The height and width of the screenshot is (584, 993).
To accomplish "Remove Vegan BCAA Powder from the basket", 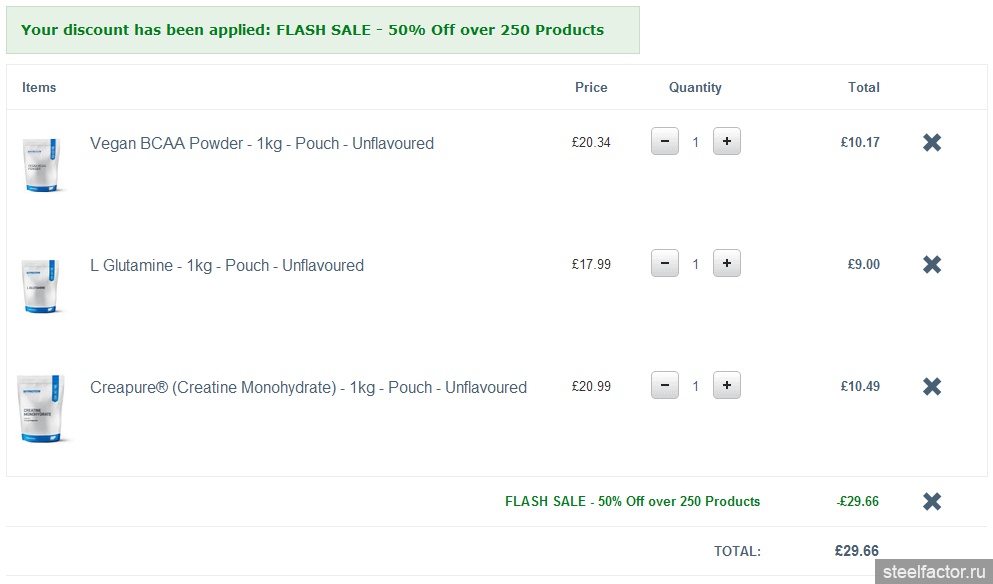I will 931,143.
